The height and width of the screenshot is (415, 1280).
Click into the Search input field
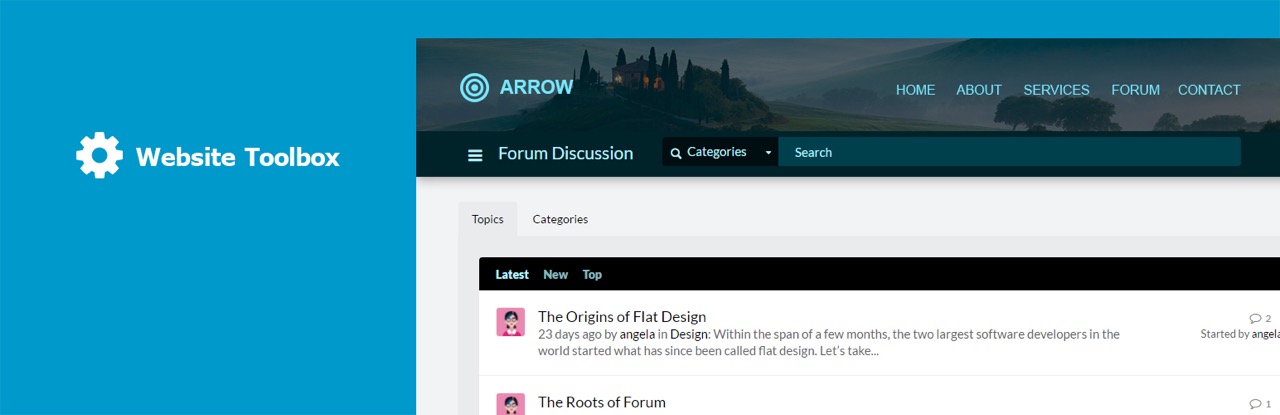point(1009,152)
